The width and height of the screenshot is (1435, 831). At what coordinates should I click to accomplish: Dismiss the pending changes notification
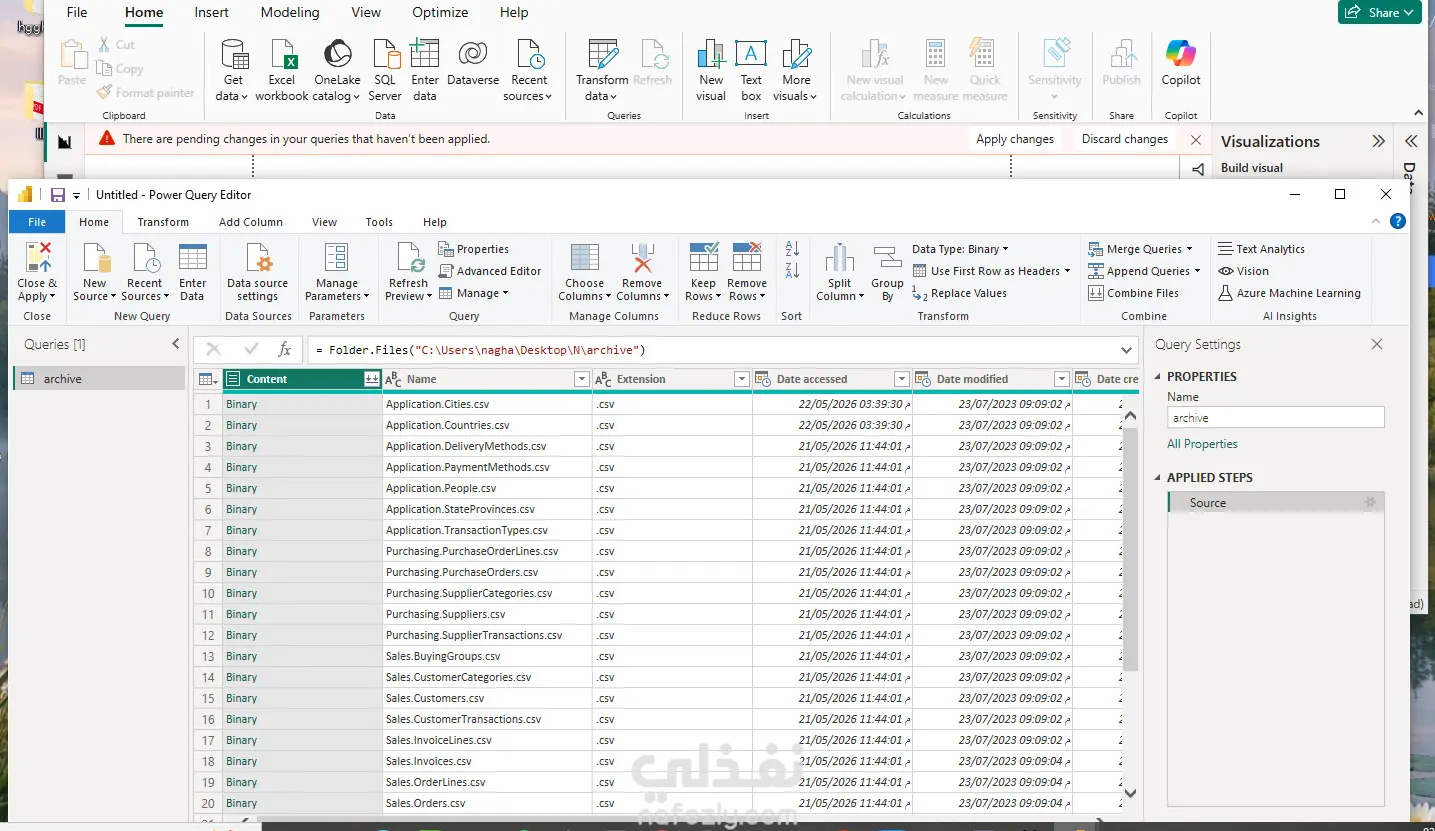point(1196,140)
